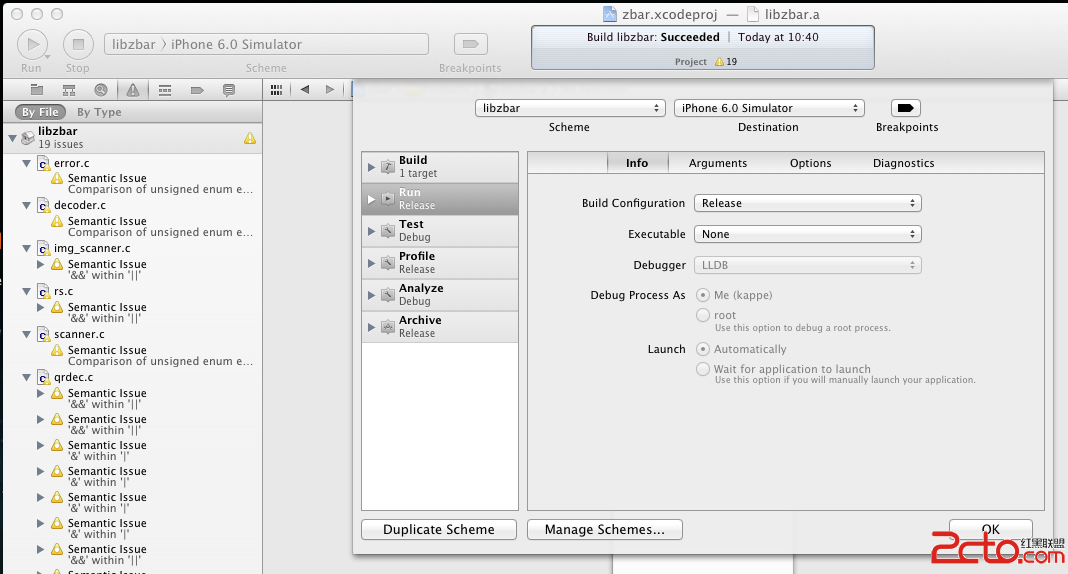Click the Manage Schemes... button
1068x574 pixels.
[x=604, y=530]
